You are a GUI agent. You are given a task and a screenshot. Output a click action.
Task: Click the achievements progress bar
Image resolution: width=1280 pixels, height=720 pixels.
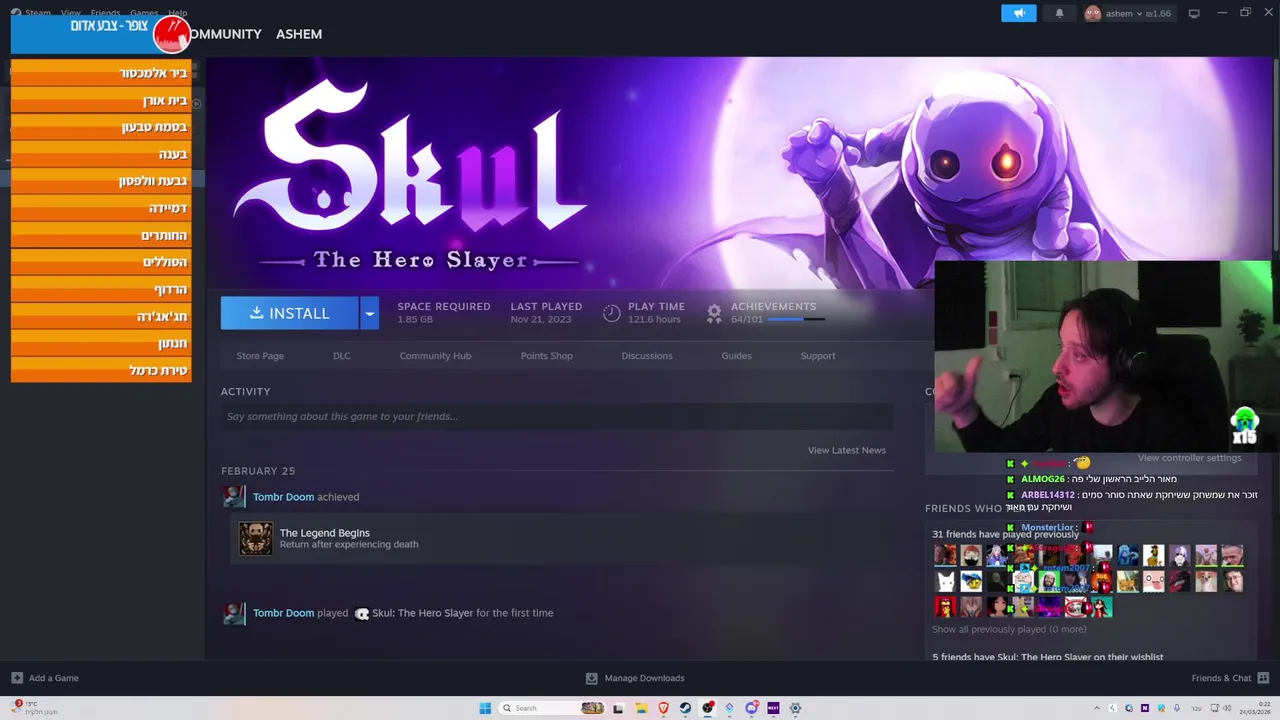coord(796,320)
